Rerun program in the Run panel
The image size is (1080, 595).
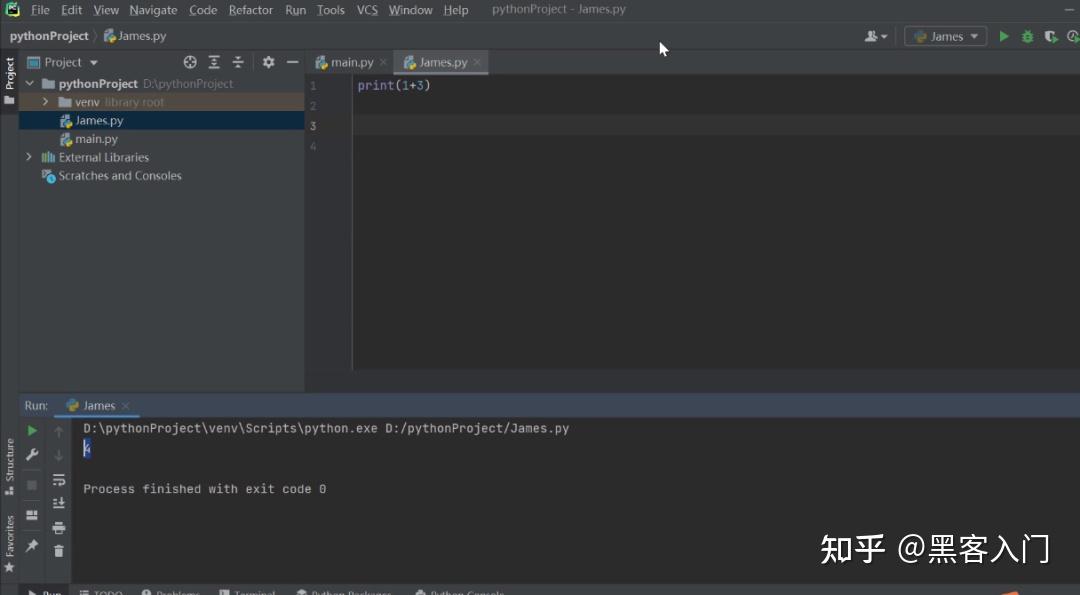(32, 430)
